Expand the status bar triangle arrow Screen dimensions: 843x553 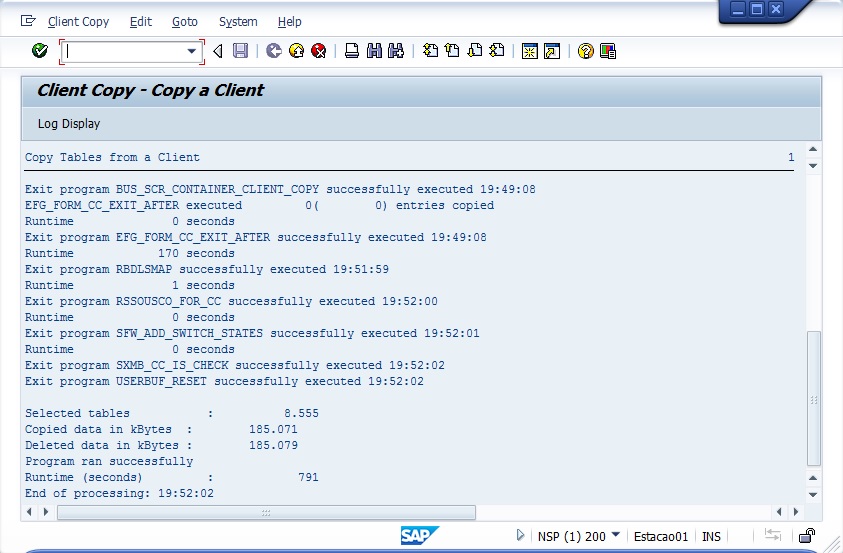[x=521, y=536]
